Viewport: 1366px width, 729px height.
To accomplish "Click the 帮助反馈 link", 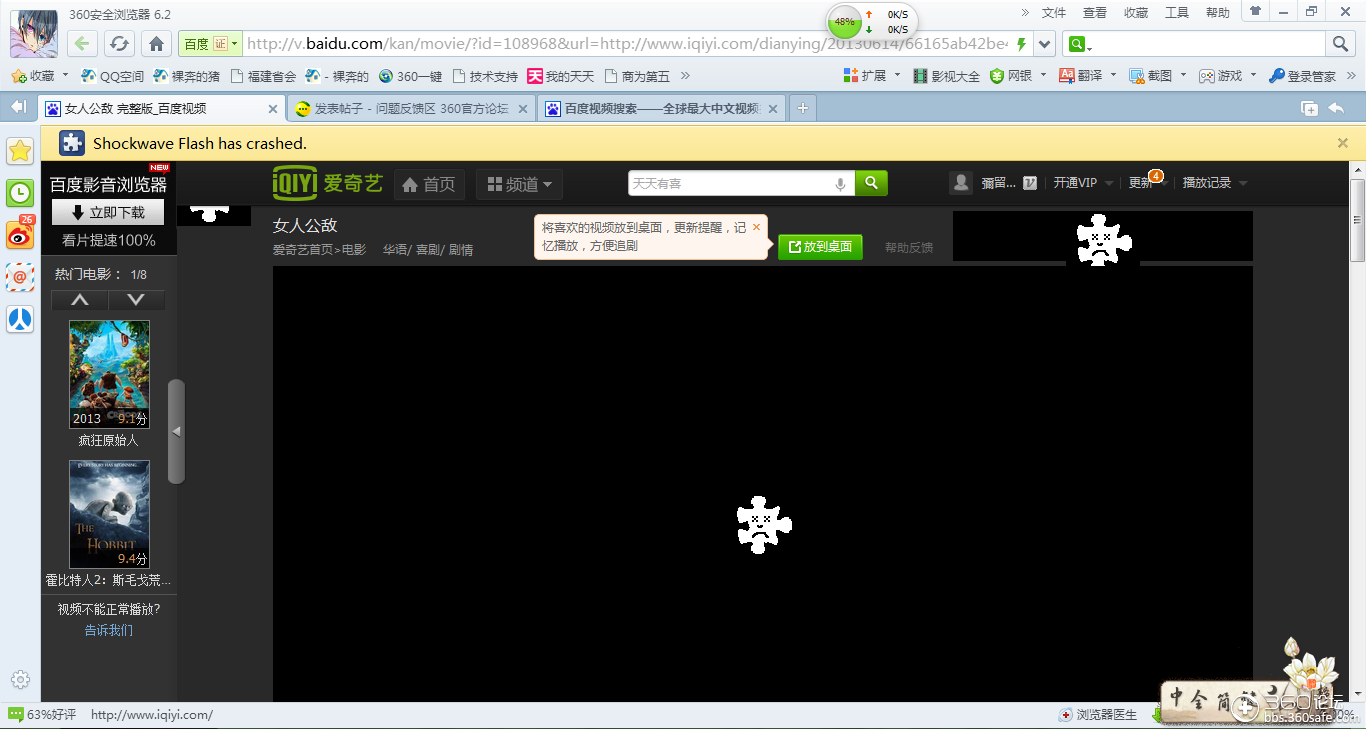I will pyautogui.click(x=909, y=247).
